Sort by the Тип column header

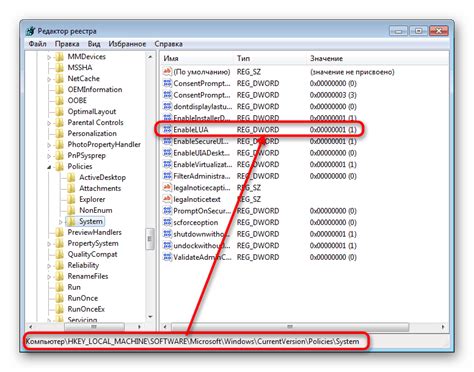[270, 58]
